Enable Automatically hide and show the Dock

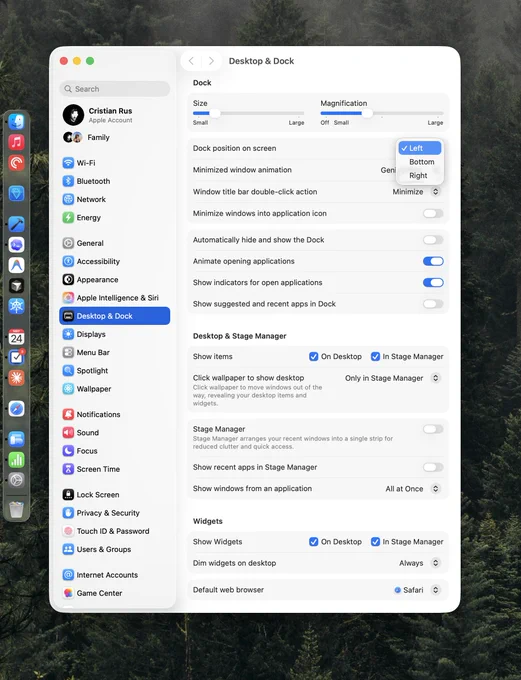(x=433, y=240)
